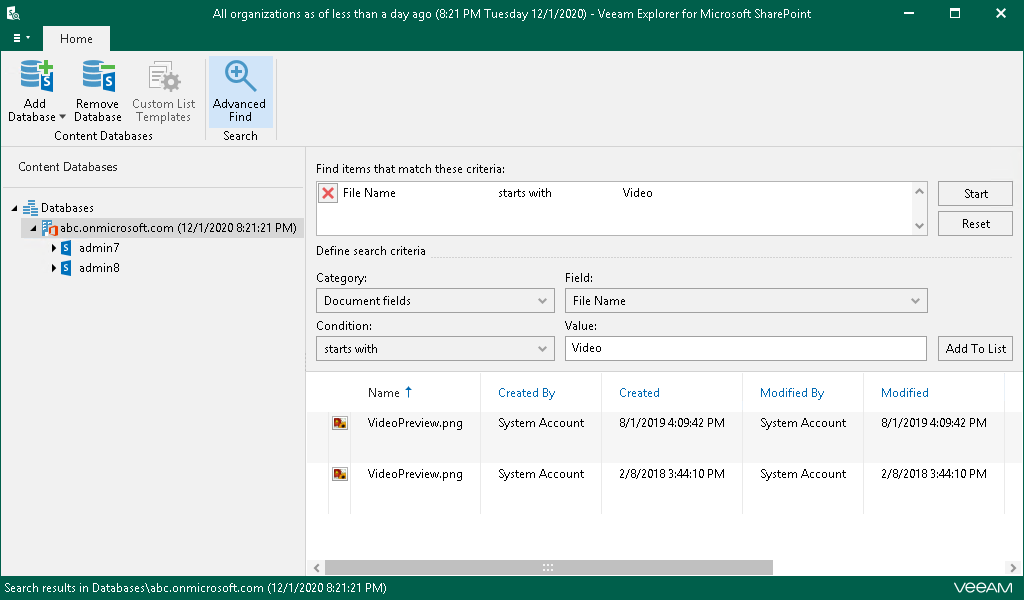Click the first VideoPreview.png file icon
The width and height of the screenshot is (1024, 600).
(x=340, y=424)
